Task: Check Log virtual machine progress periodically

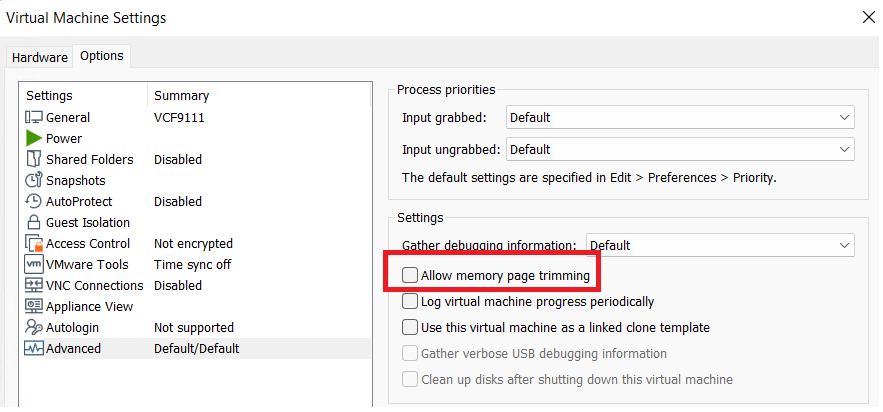Action: pyautogui.click(x=410, y=301)
